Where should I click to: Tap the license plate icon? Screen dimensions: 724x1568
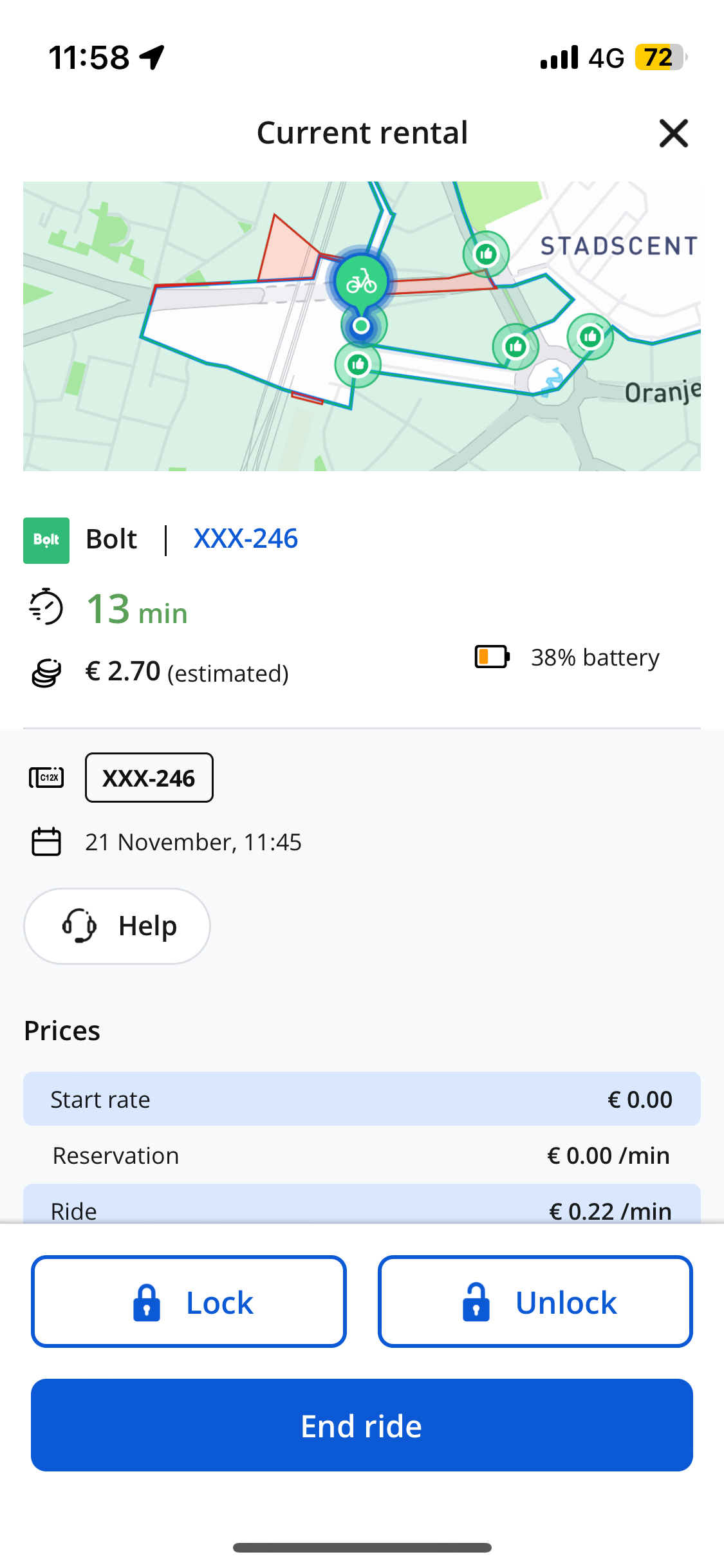click(46, 778)
